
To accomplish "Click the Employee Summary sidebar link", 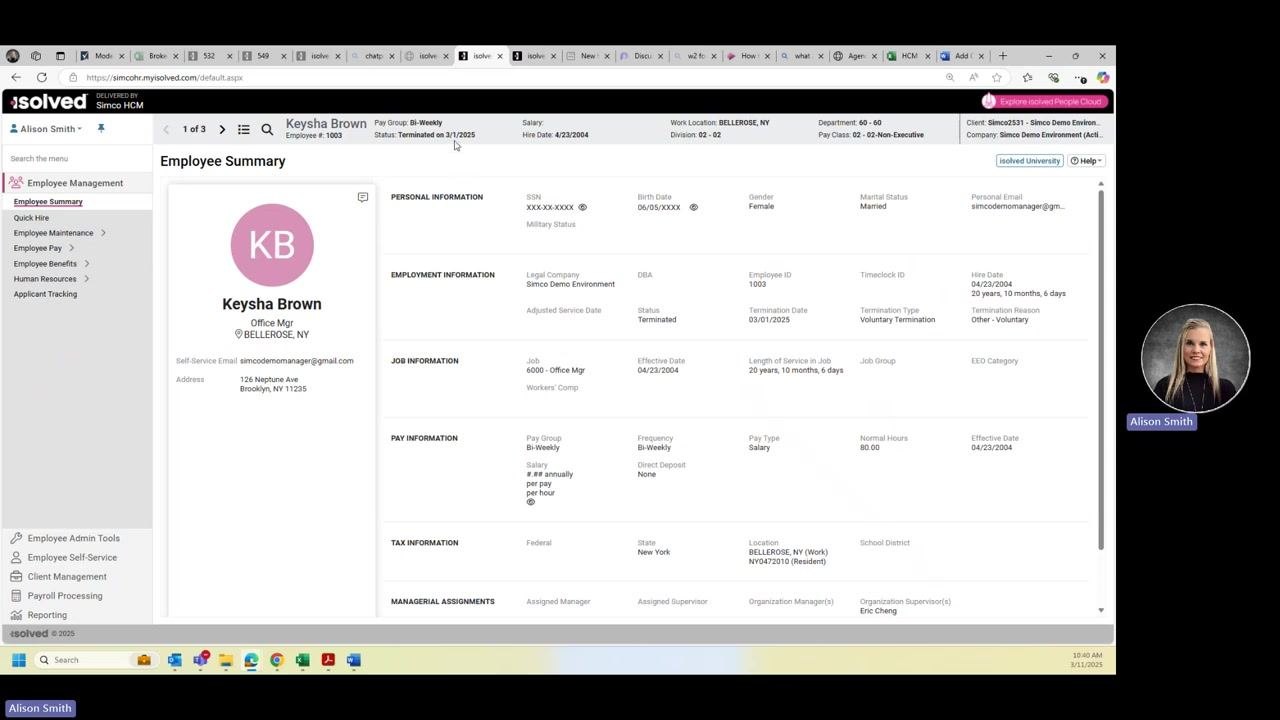I will (x=48, y=202).
